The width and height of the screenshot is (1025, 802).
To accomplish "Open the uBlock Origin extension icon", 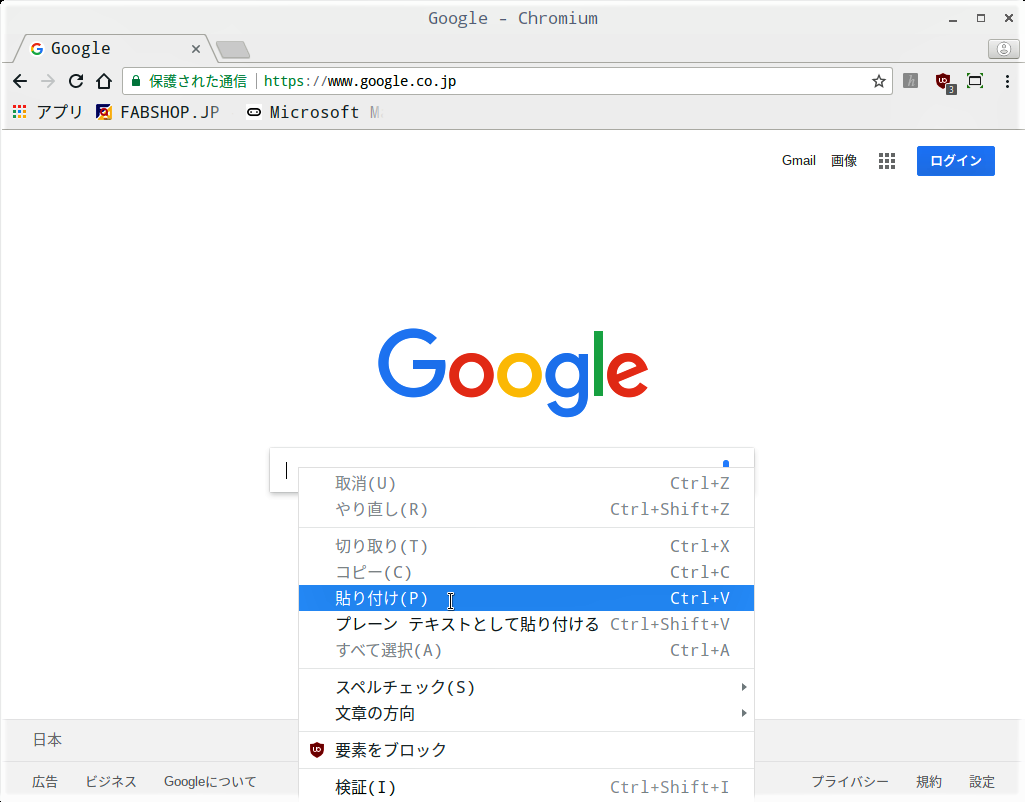I will pyautogui.click(x=945, y=82).
